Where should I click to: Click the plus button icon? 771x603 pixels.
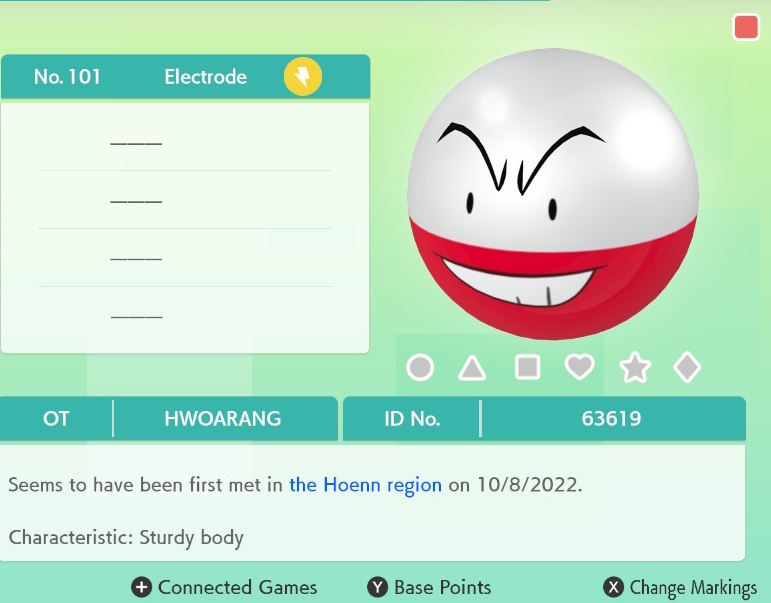coord(141,587)
